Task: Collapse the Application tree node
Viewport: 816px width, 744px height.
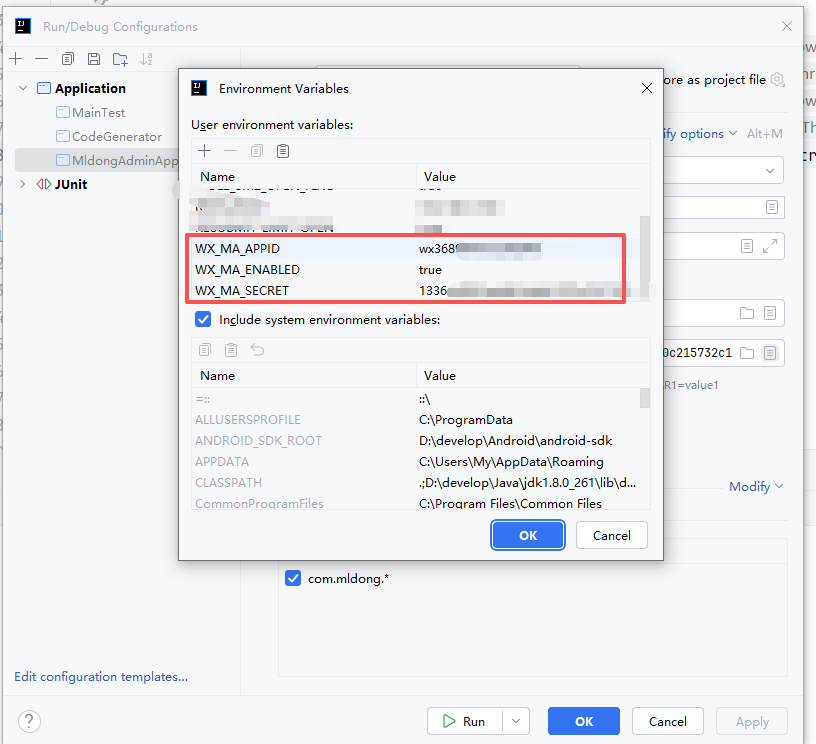Action: tap(23, 88)
